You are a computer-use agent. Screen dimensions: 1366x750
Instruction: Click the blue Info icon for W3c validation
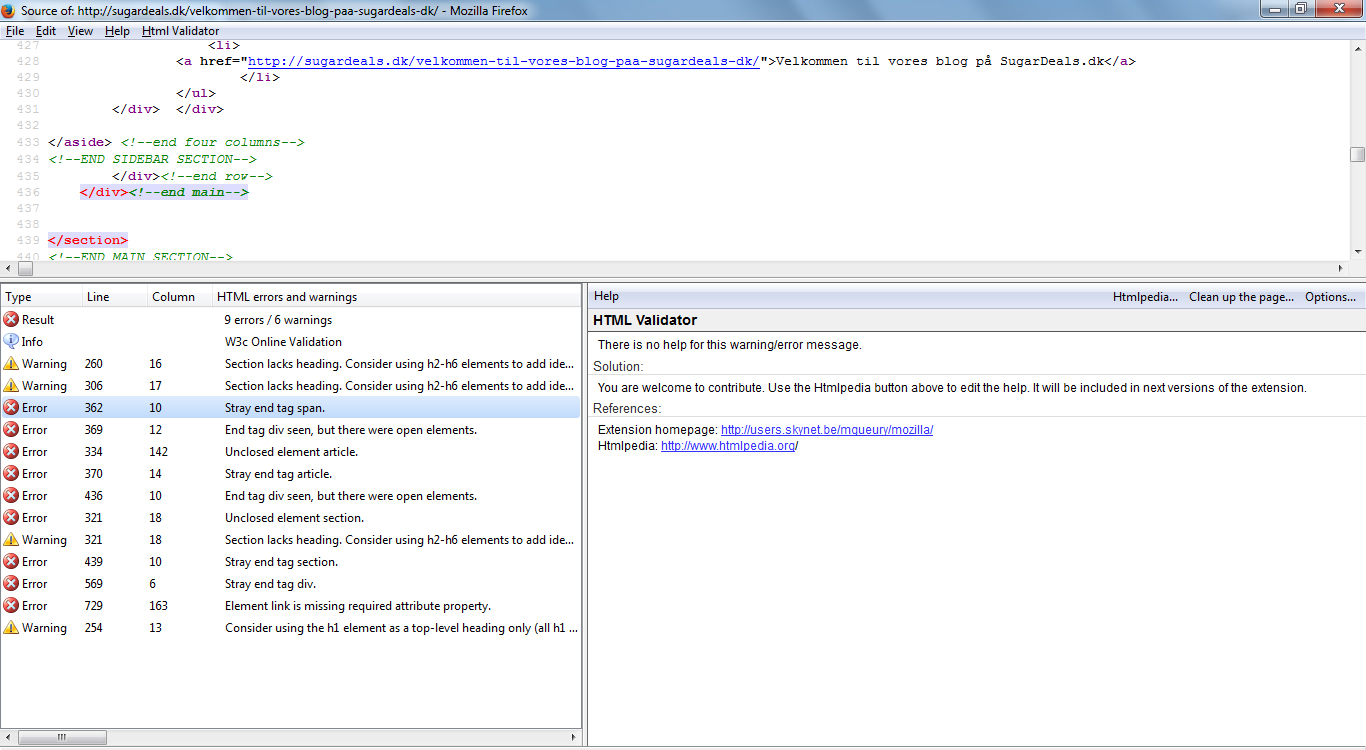click(11, 342)
